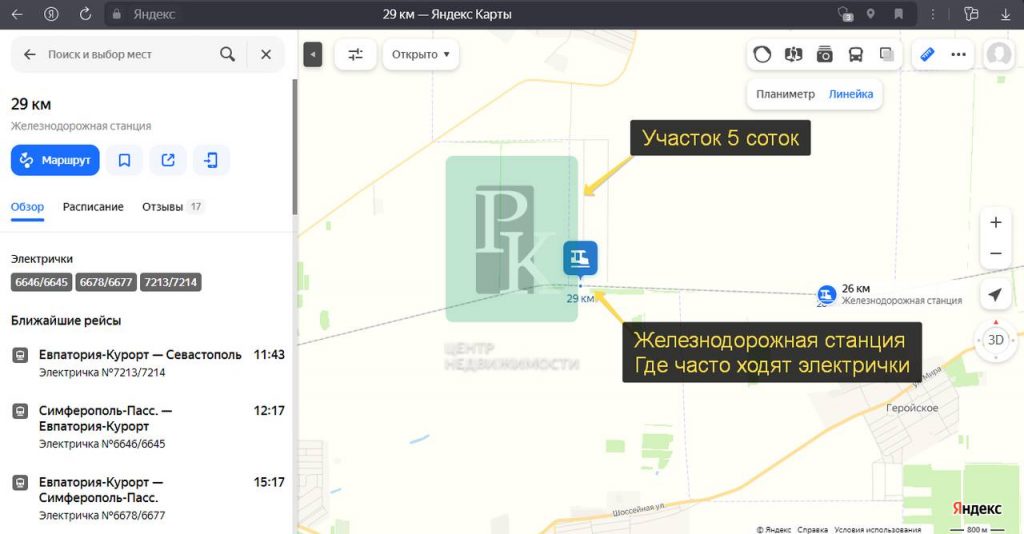Open the map layers selector icon
The image size is (1024, 534).
tap(886, 54)
